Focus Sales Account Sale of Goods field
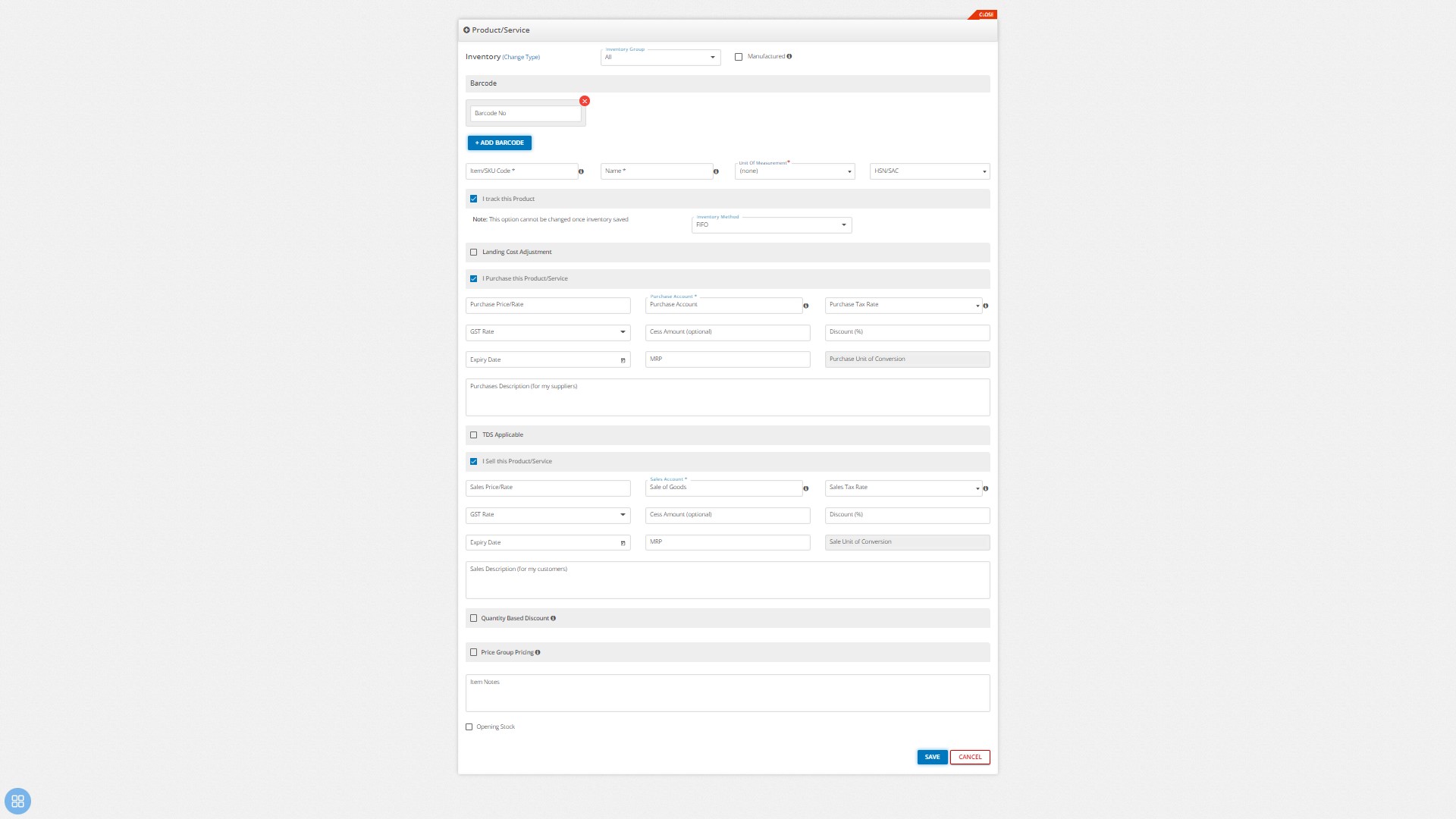Viewport: 1456px width, 819px height. coord(723,488)
